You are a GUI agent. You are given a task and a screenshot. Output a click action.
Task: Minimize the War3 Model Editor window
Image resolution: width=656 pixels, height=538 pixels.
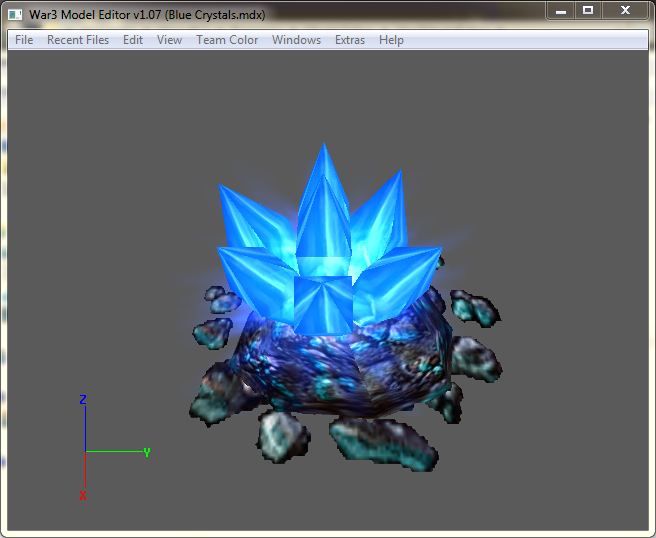click(x=561, y=10)
